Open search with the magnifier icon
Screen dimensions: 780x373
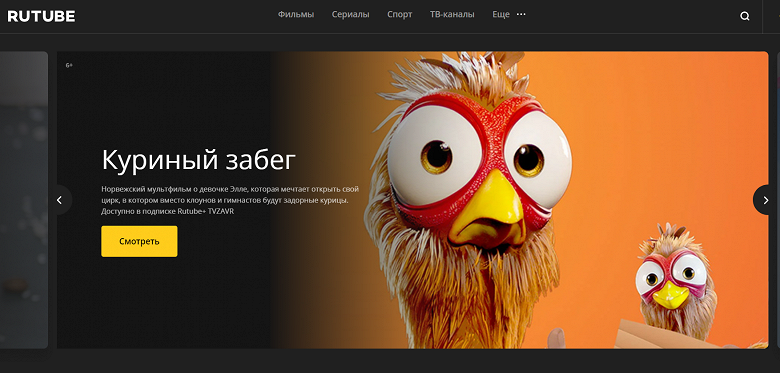click(745, 16)
